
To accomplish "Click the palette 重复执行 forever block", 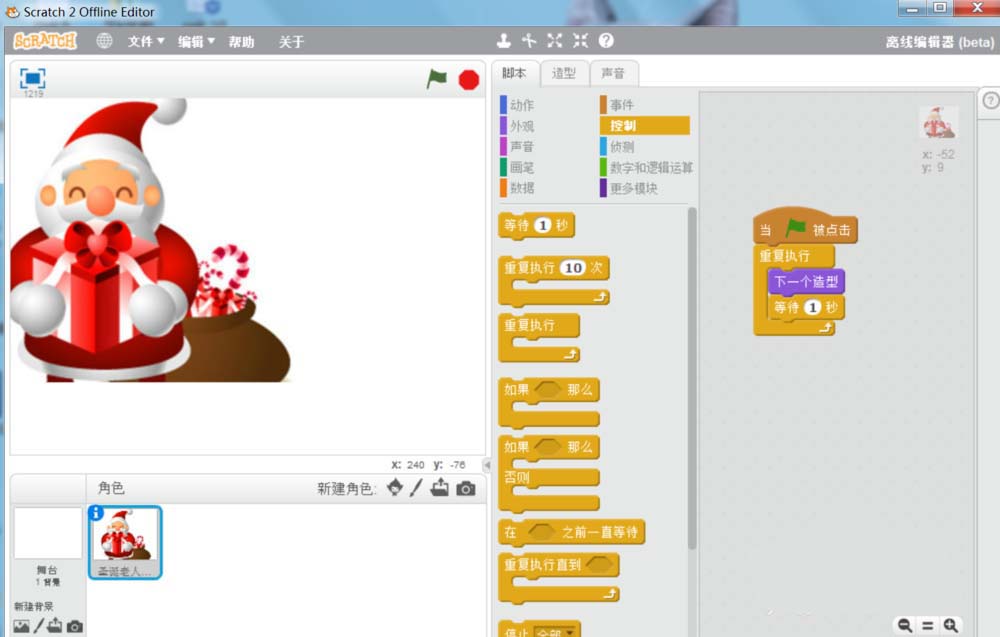I will point(538,337).
